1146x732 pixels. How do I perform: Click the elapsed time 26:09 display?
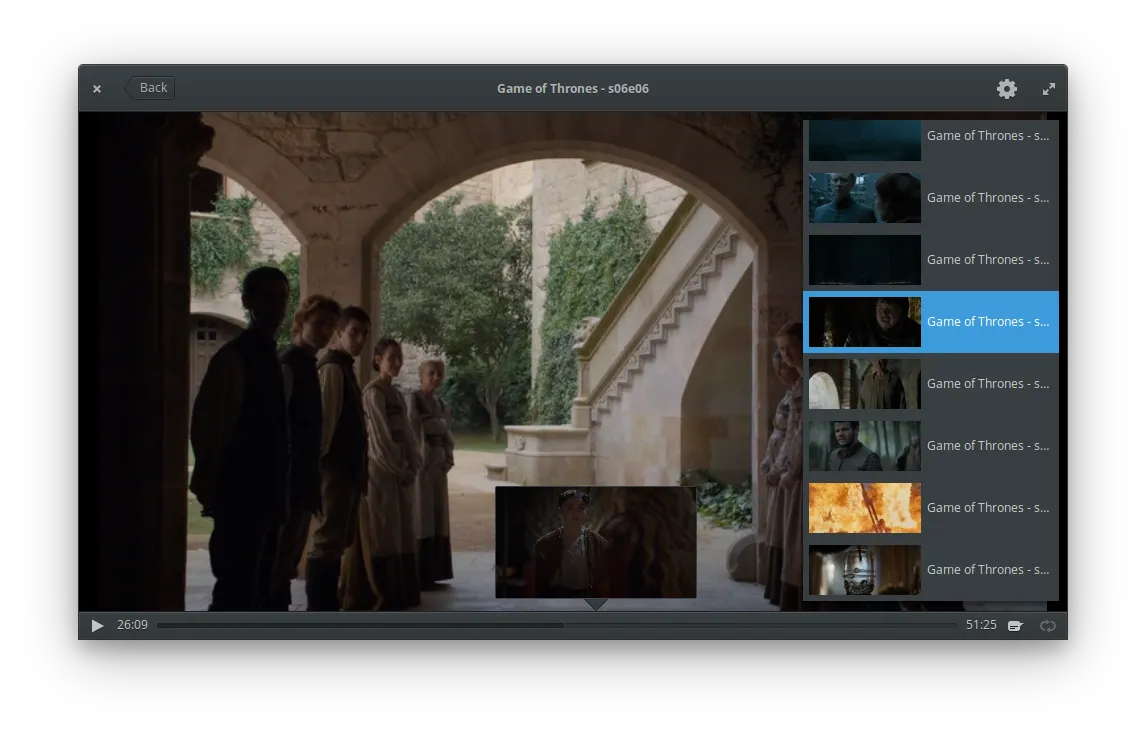coord(132,625)
